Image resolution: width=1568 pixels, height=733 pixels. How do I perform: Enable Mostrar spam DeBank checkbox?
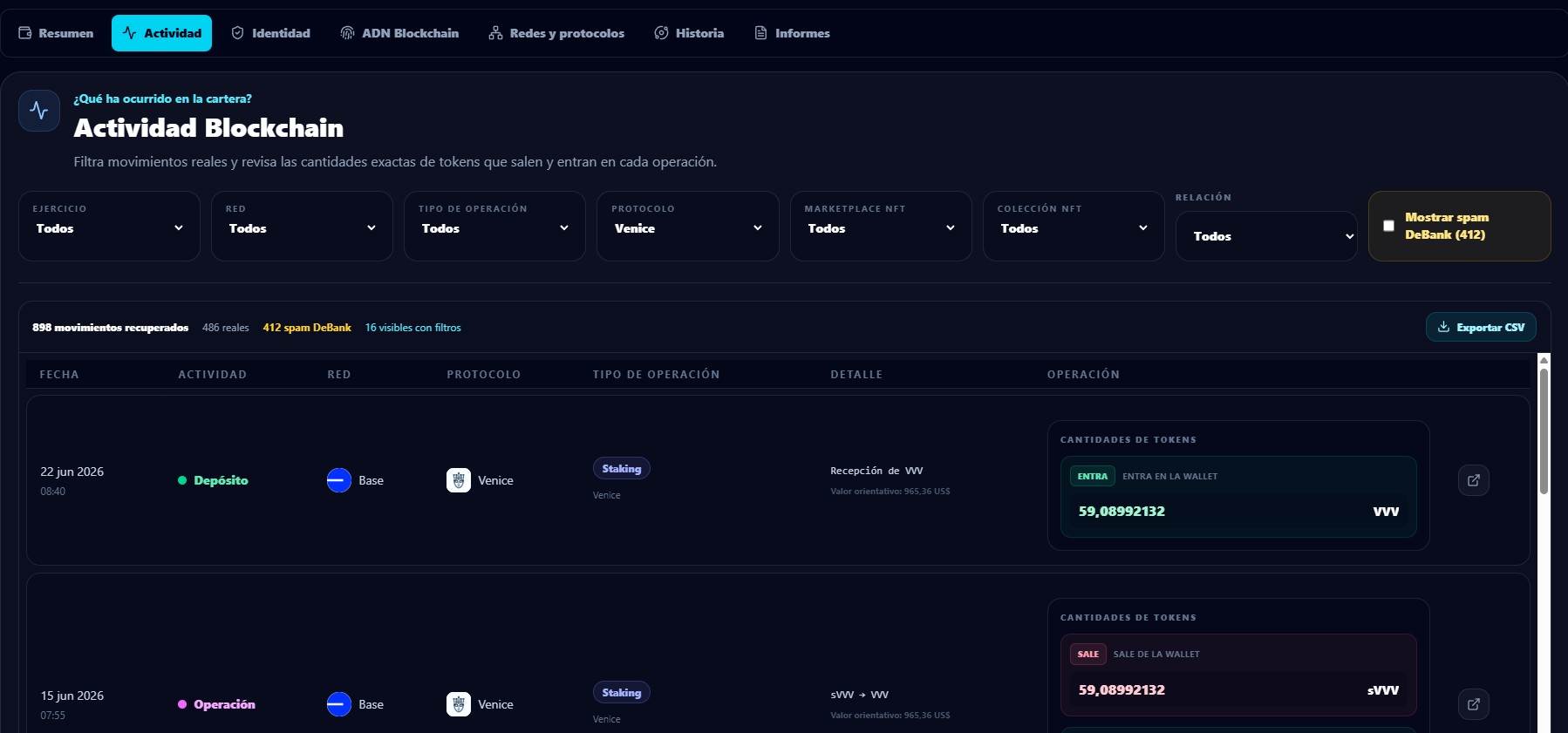pos(1388,226)
